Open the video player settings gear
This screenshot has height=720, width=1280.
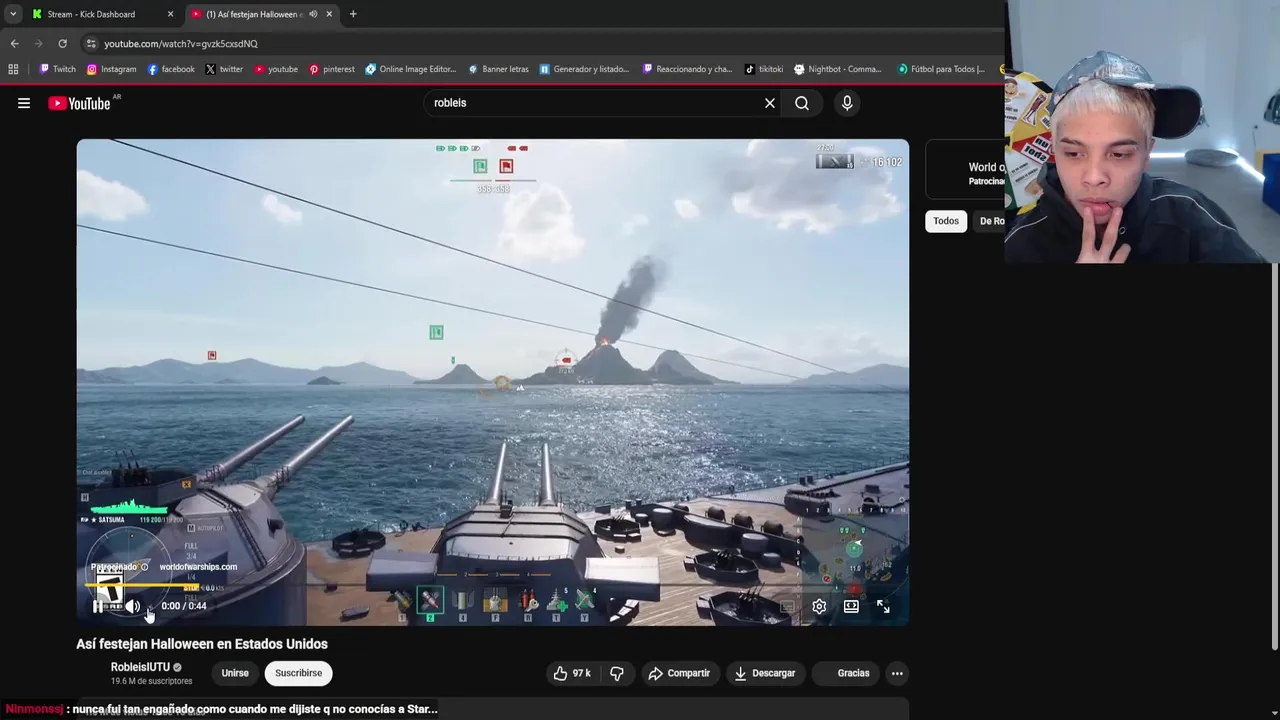pyautogui.click(x=819, y=606)
